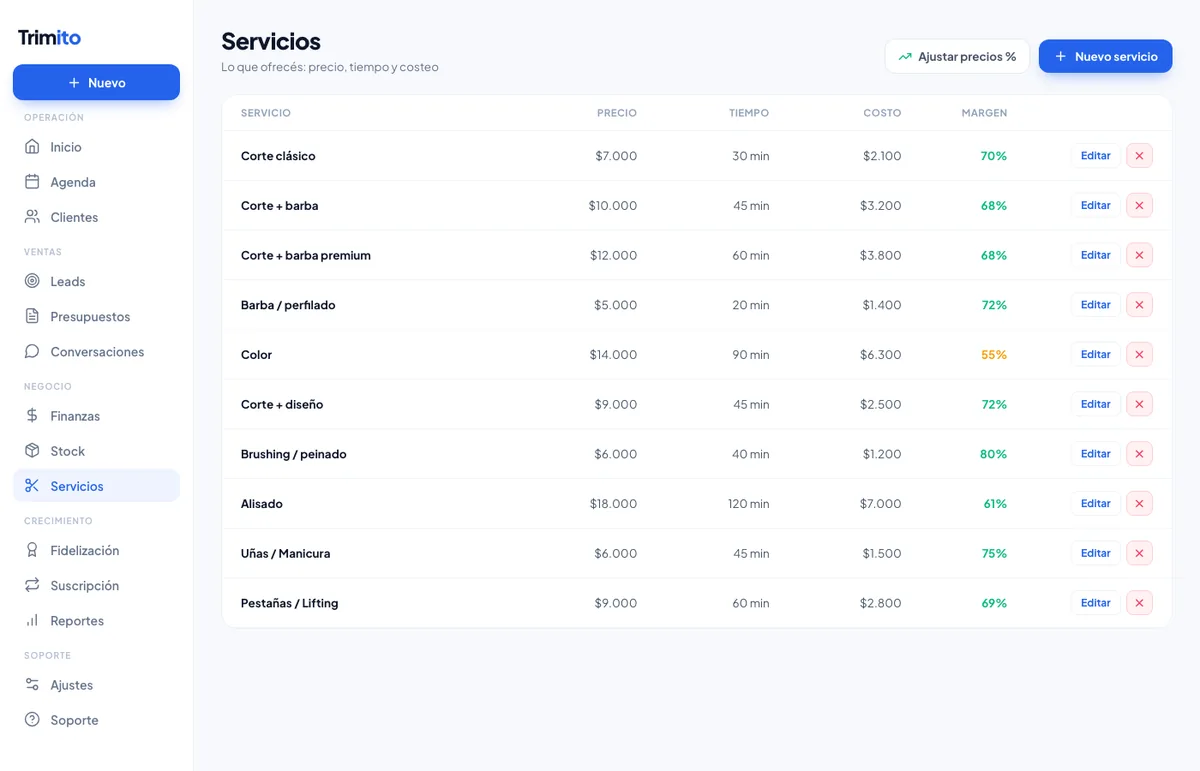The image size is (1200, 771).
Task: Click the 120 min time for Alisado
Action: click(749, 503)
